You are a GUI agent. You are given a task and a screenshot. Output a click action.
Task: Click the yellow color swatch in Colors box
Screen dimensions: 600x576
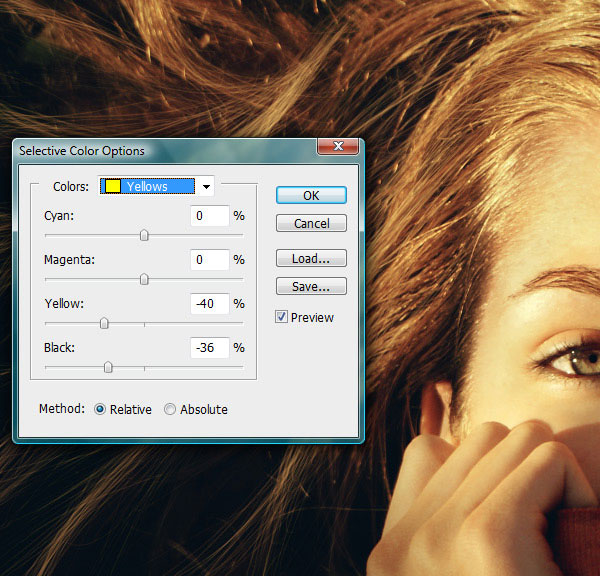coord(113,186)
